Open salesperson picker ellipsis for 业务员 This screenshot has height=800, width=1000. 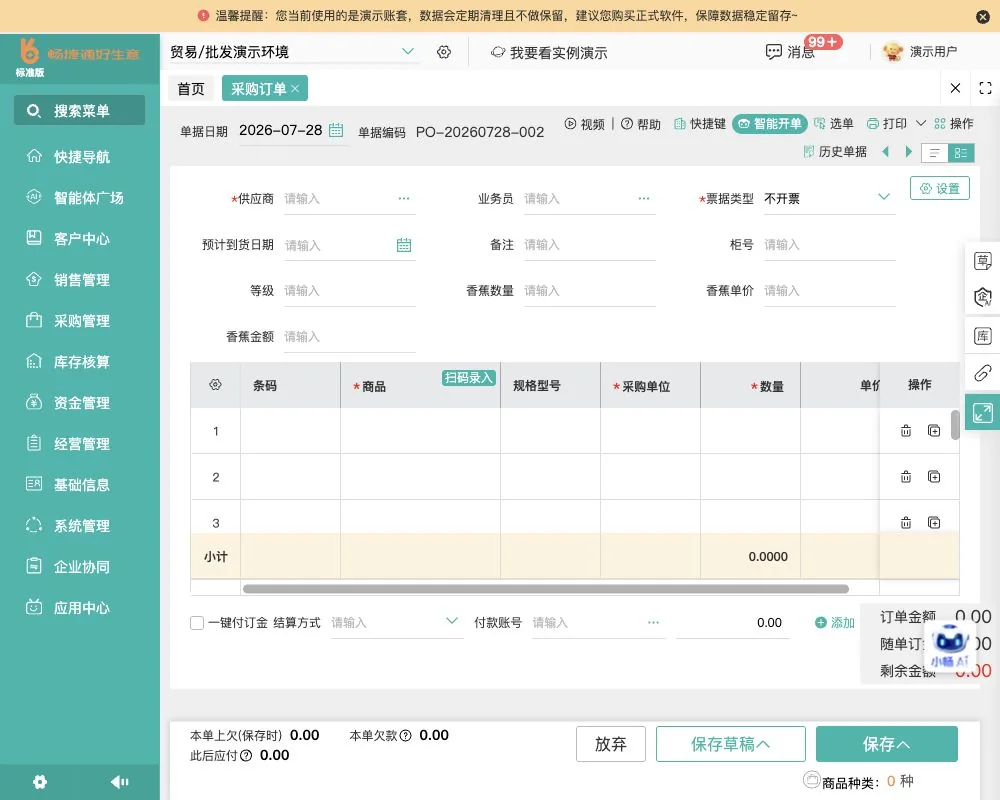coord(643,198)
